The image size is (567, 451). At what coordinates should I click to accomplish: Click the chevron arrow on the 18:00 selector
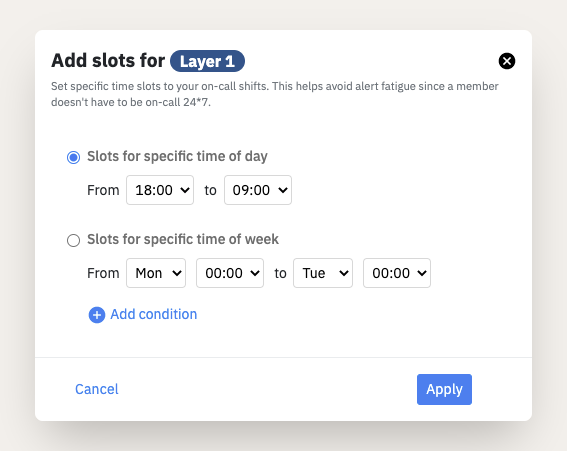[185, 190]
